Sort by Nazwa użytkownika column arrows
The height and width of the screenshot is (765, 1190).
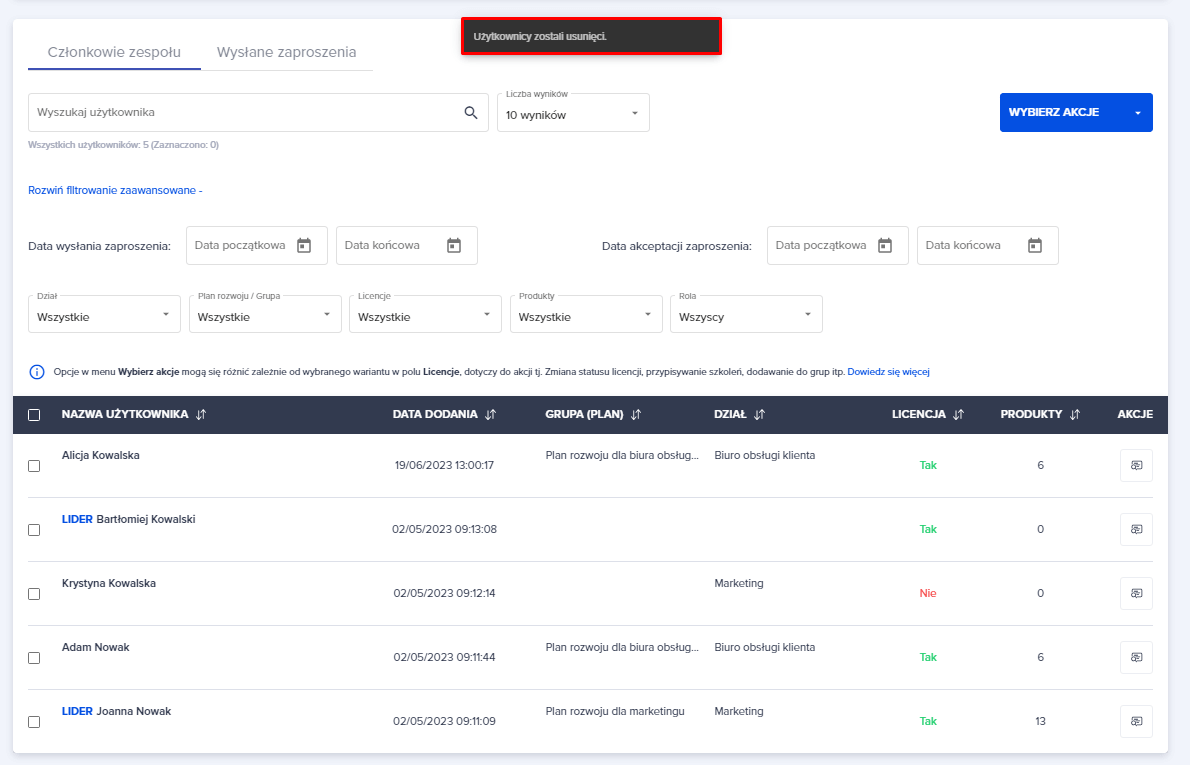[201, 415]
